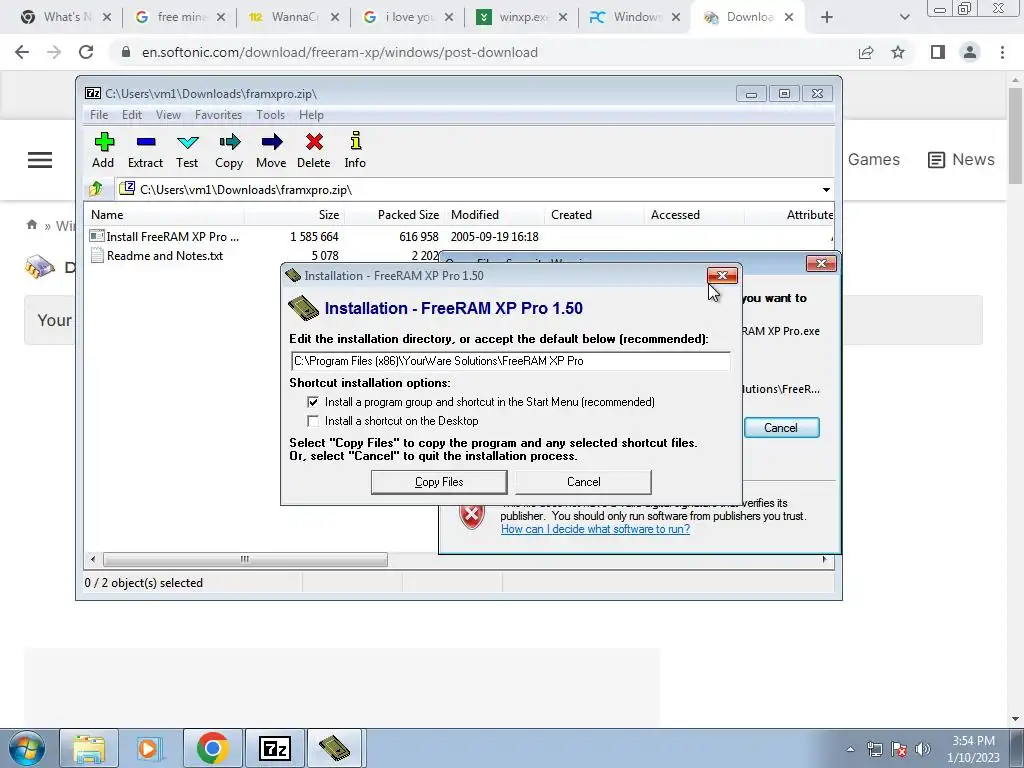The width and height of the screenshot is (1024, 768).
Task: Open 'How can I decide what software to run?' link
Action: 595,529
